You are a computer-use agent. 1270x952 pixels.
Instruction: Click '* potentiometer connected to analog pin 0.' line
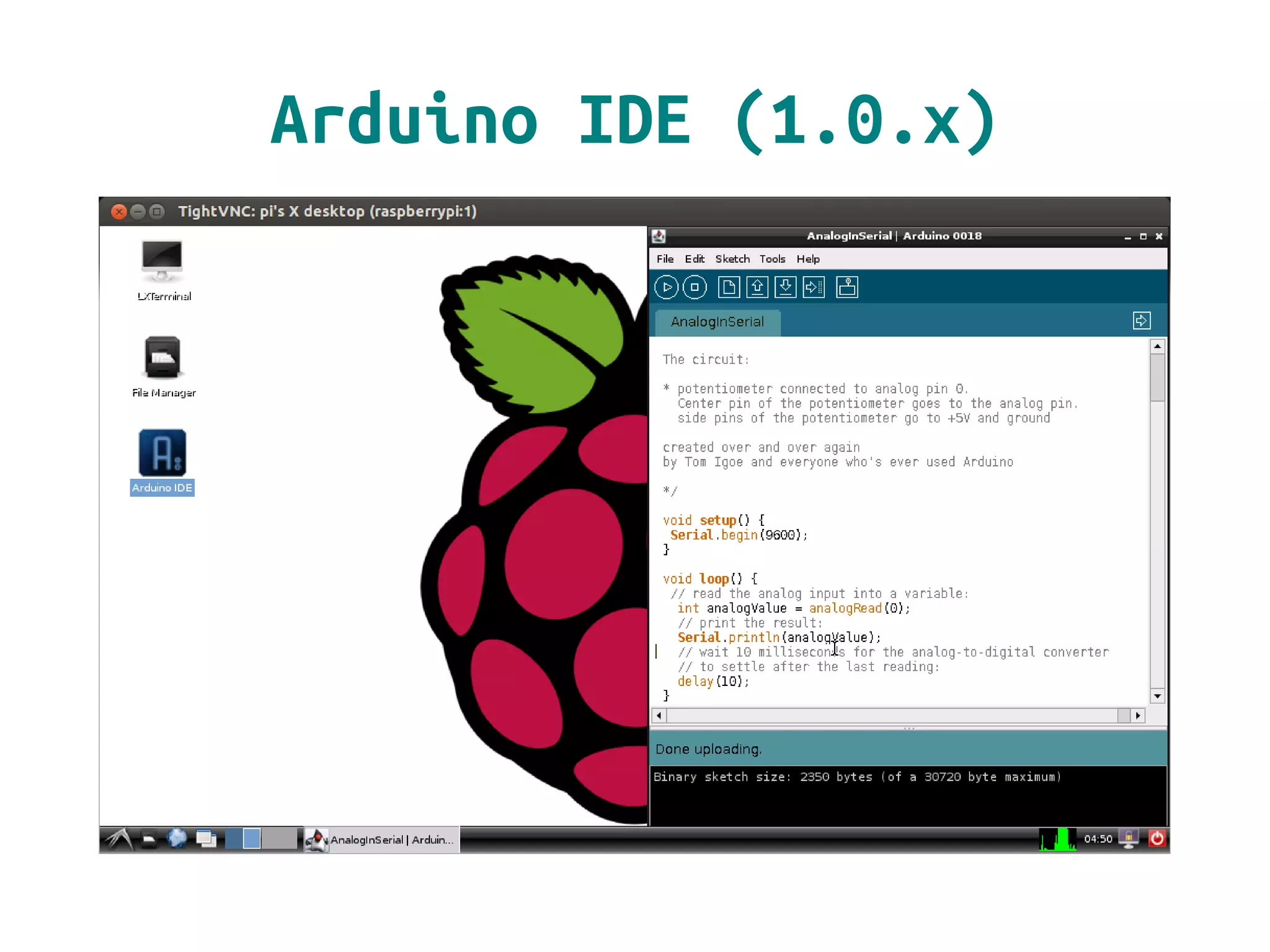coord(815,389)
